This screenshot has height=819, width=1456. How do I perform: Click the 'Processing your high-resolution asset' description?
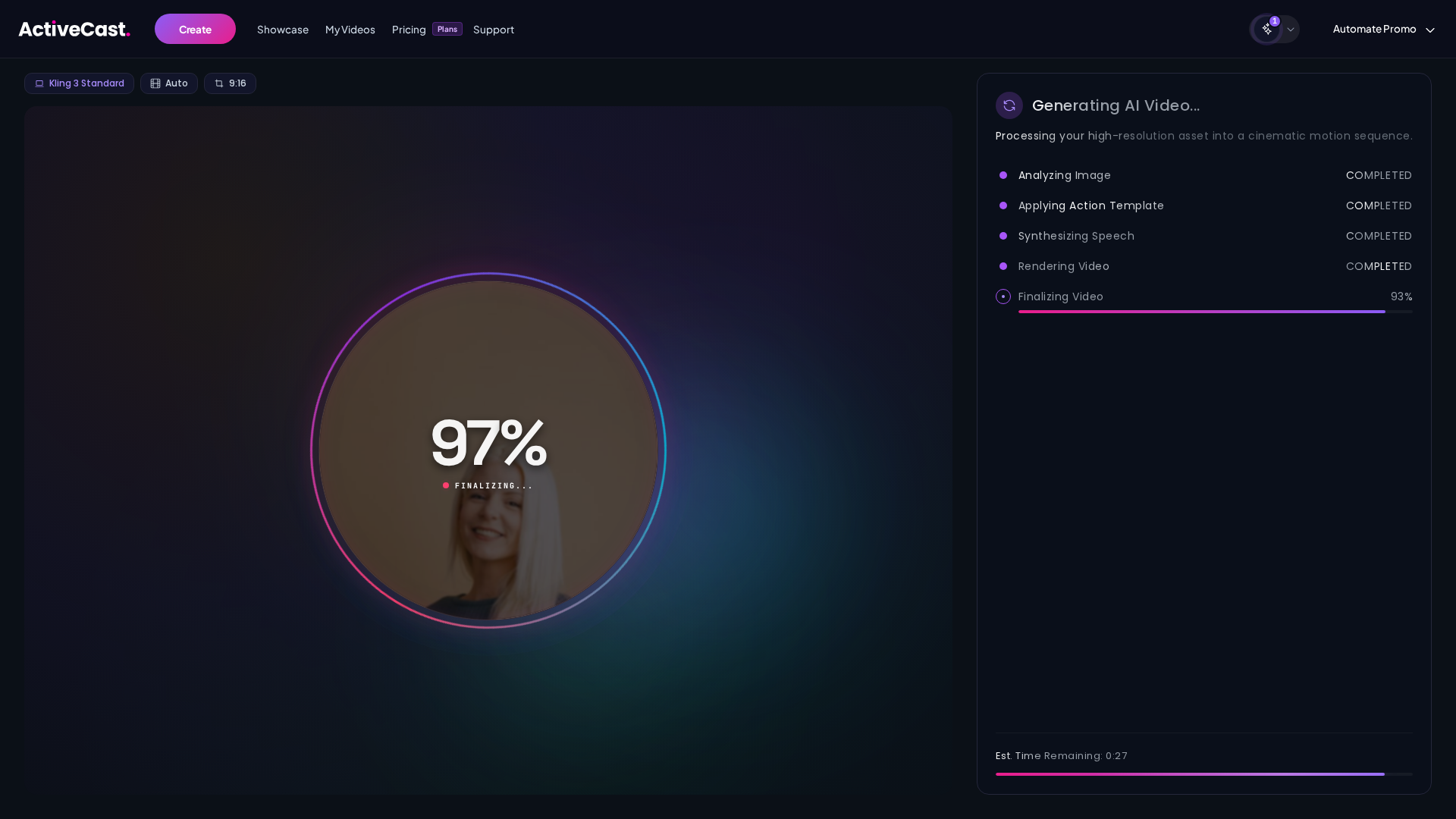pos(1204,136)
